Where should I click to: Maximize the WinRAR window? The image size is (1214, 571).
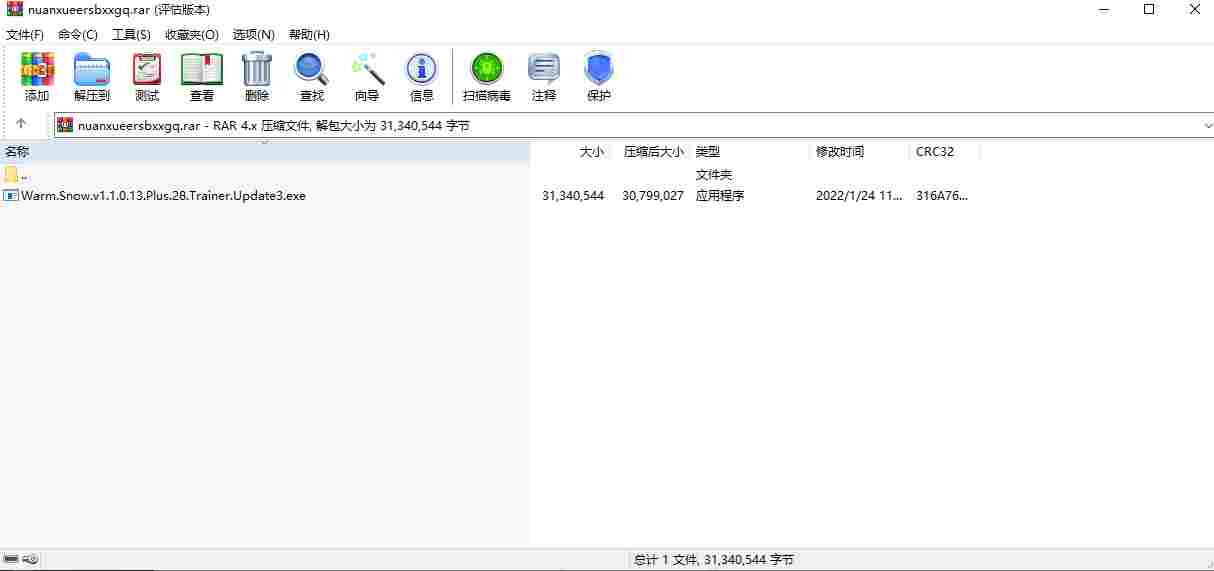1149,10
